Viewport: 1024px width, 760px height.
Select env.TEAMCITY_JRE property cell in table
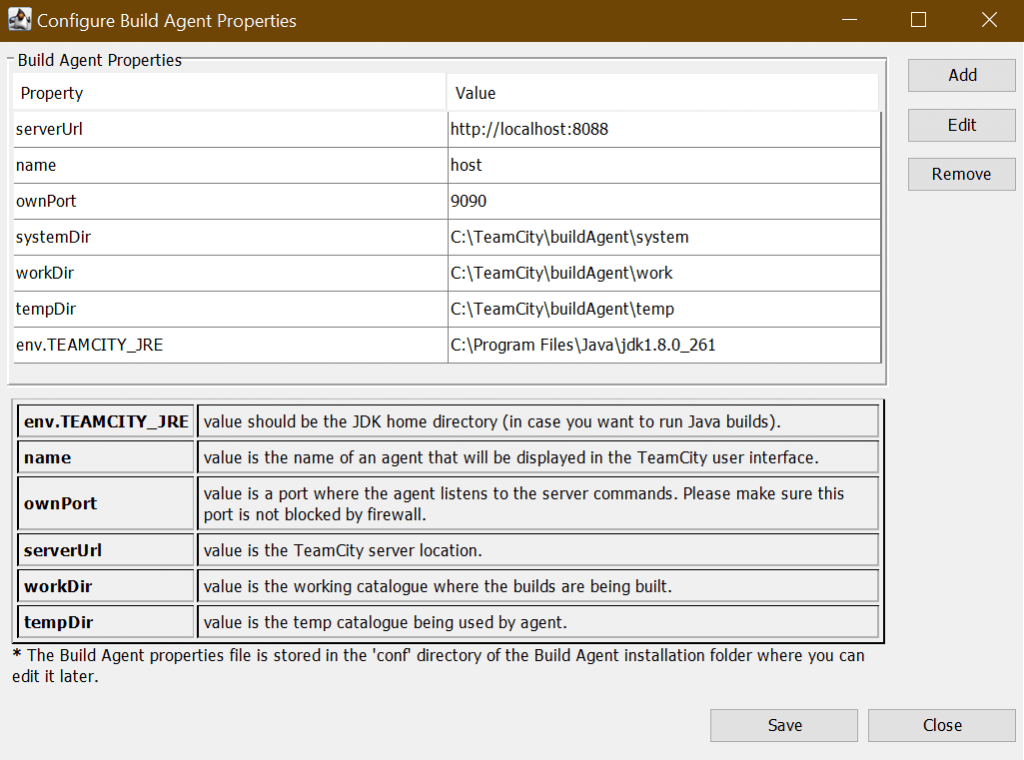tap(230, 345)
